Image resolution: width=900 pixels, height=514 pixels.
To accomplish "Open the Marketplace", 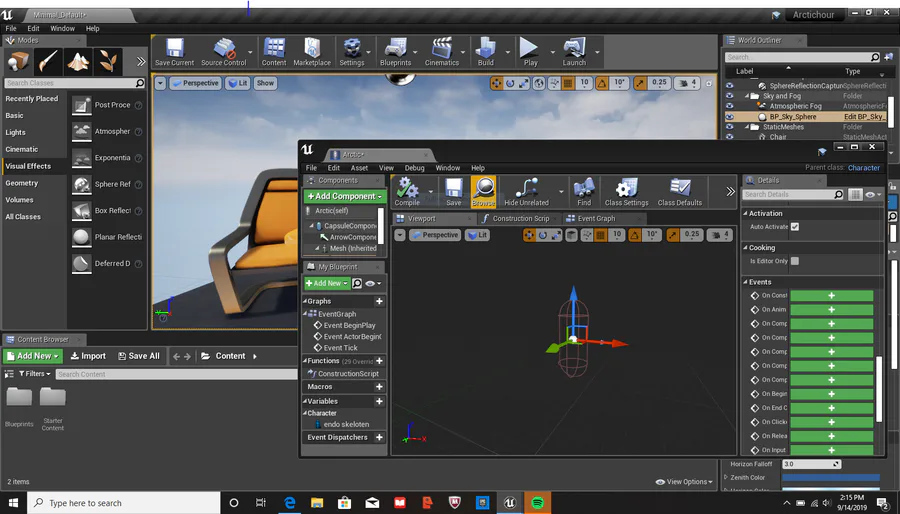I will tap(312, 52).
